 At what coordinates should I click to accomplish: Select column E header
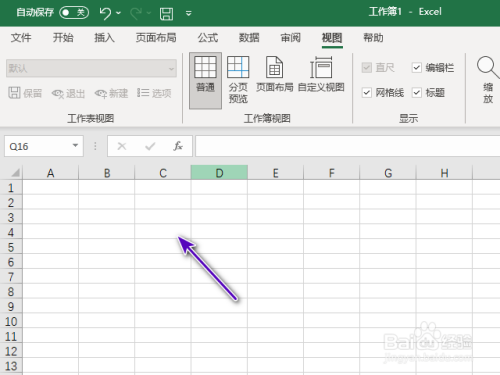click(275, 173)
